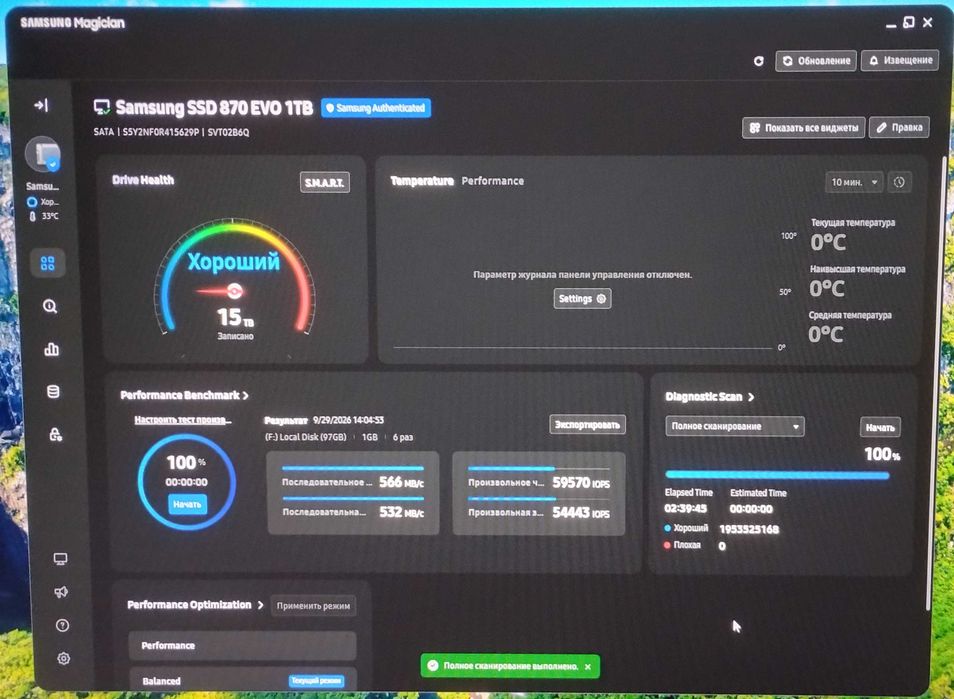This screenshot has width=954, height=699.
Task: Open the data security lock sidebar icon
Action: (x=55, y=434)
